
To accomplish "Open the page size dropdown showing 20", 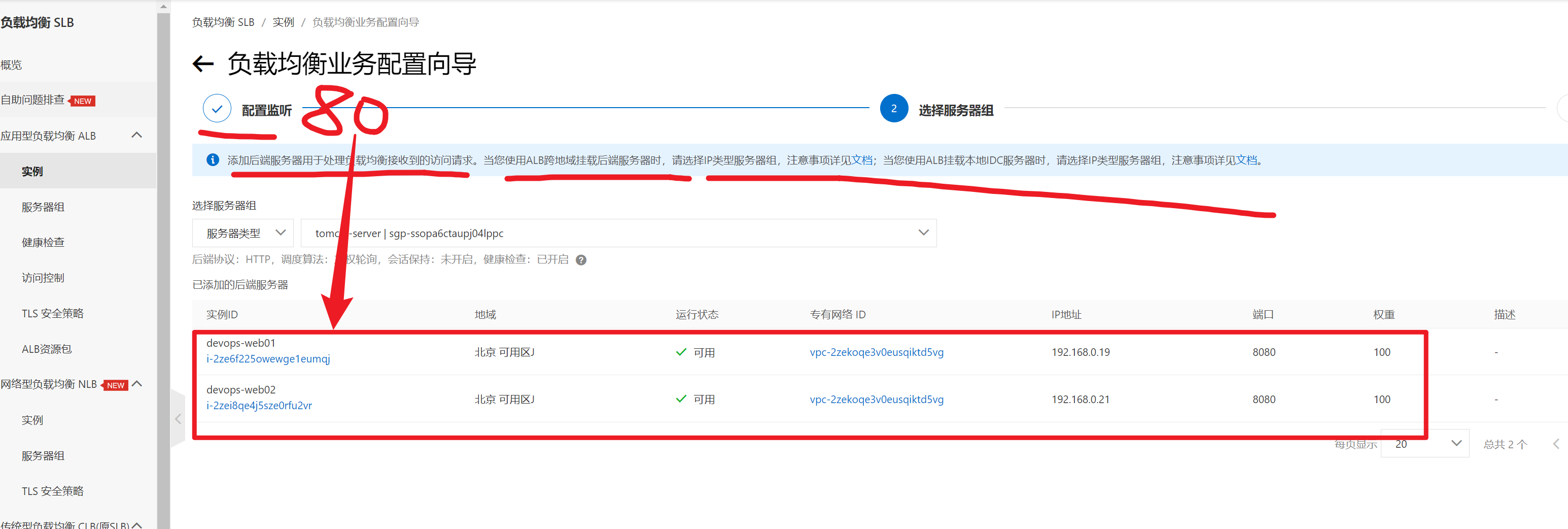I will [x=1425, y=444].
